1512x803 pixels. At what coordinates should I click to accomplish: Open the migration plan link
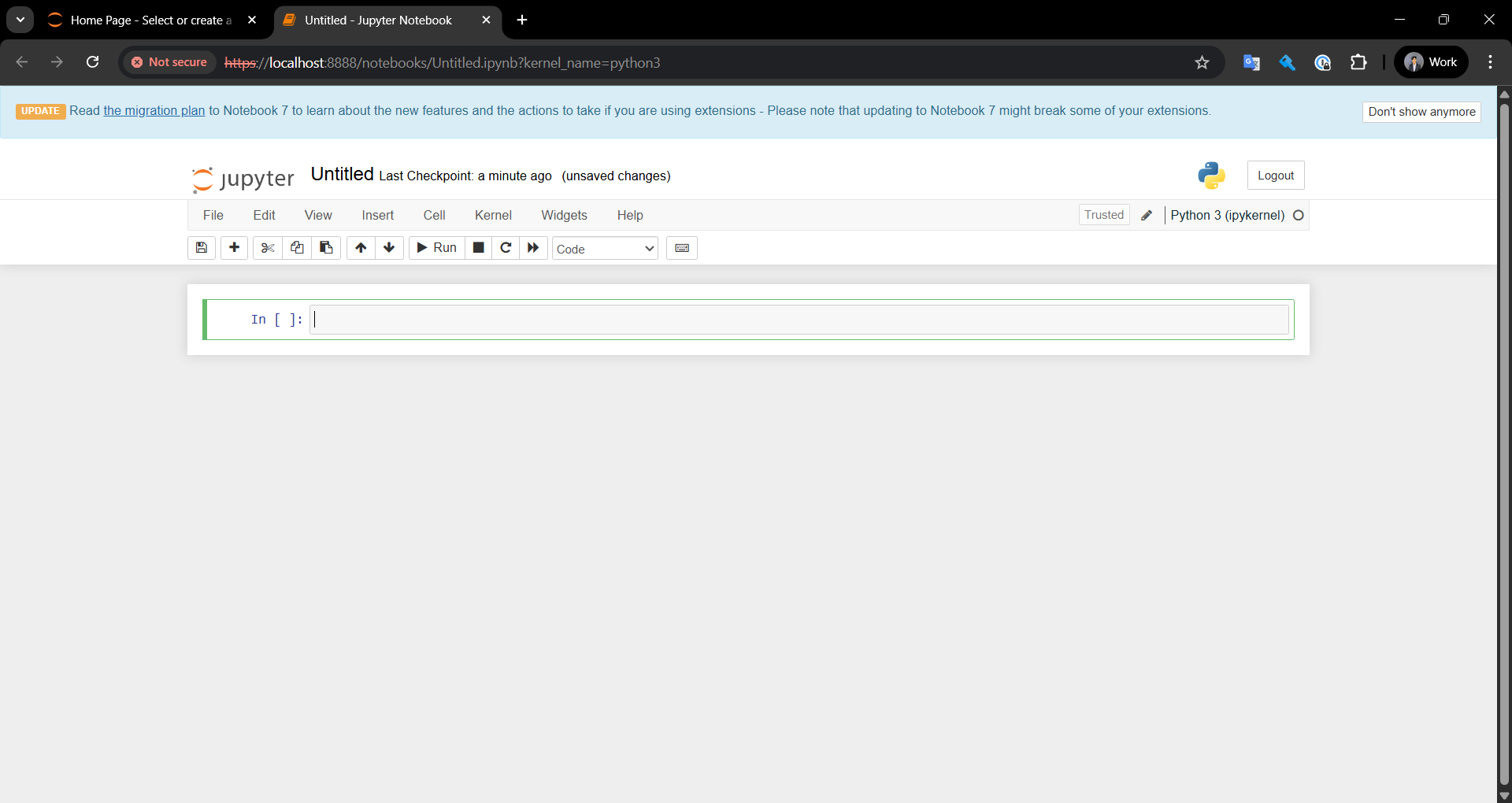pos(154,110)
